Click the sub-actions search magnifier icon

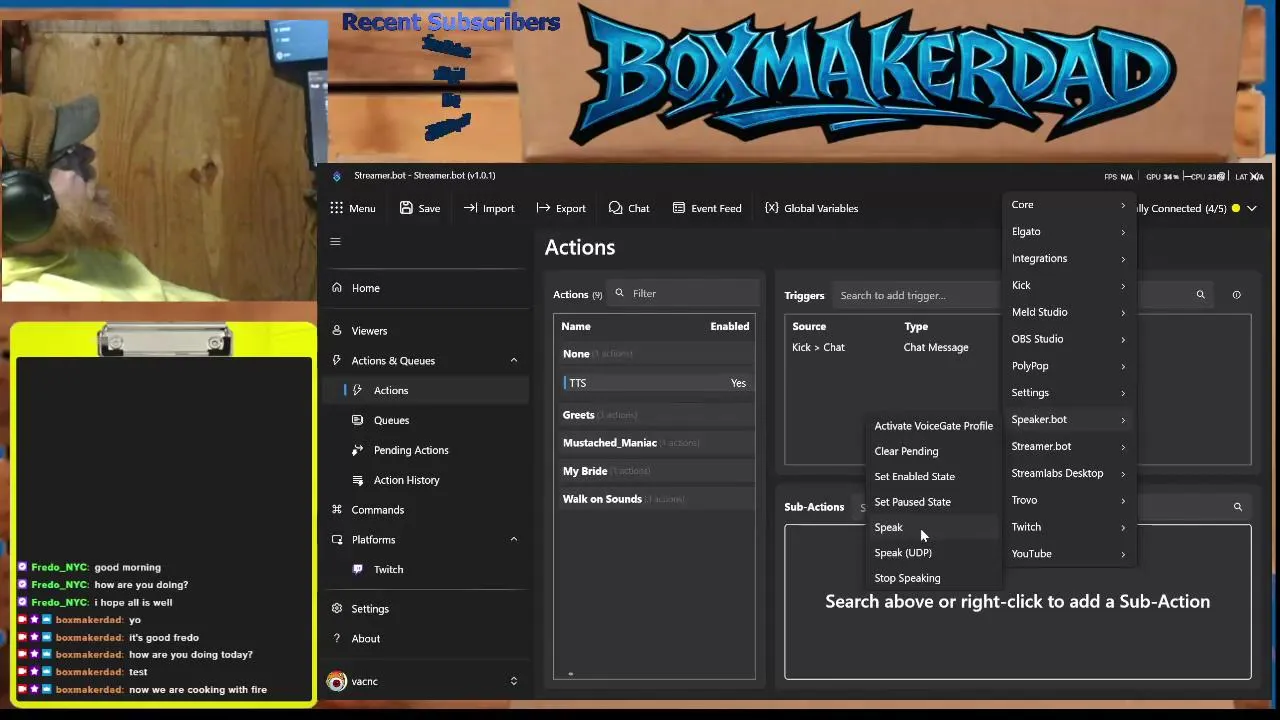[1238, 507]
